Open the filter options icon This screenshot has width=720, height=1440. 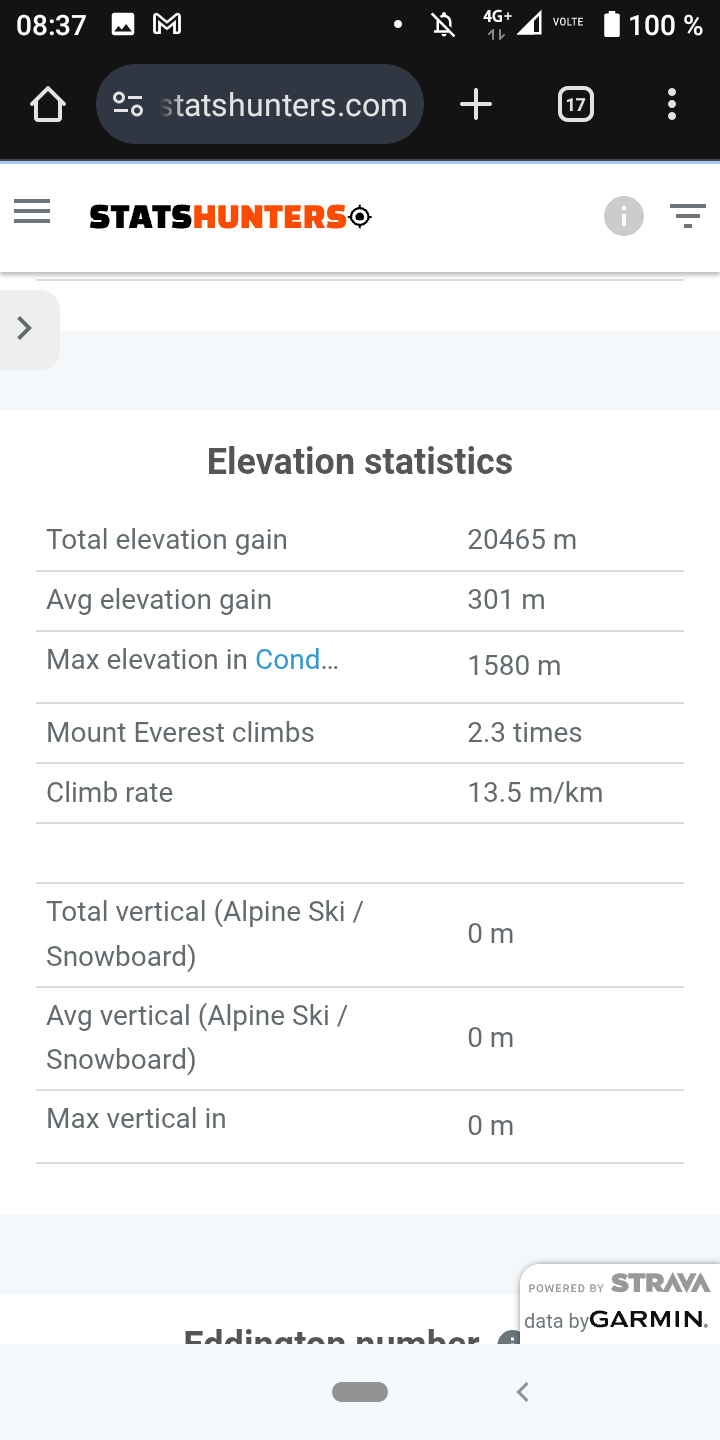click(687, 216)
